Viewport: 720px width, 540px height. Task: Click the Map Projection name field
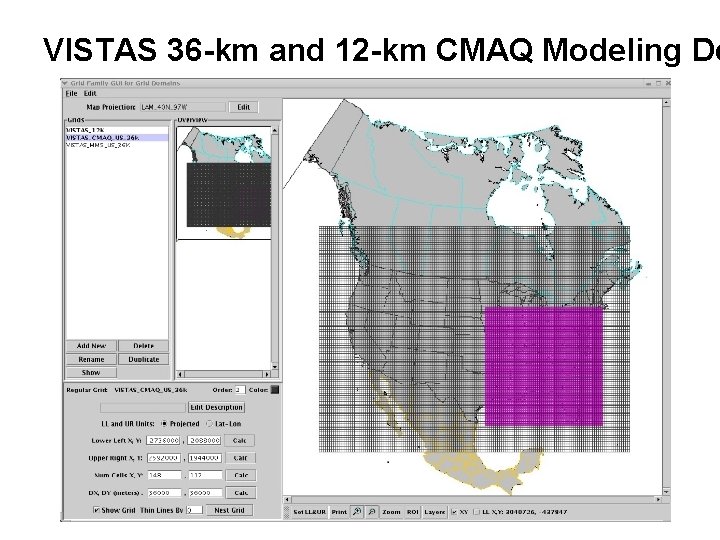pyautogui.click(x=183, y=107)
